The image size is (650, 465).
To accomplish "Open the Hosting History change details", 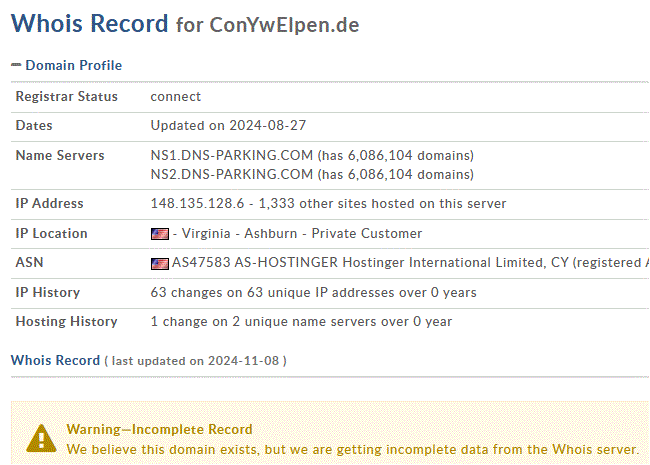I will [301, 322].
